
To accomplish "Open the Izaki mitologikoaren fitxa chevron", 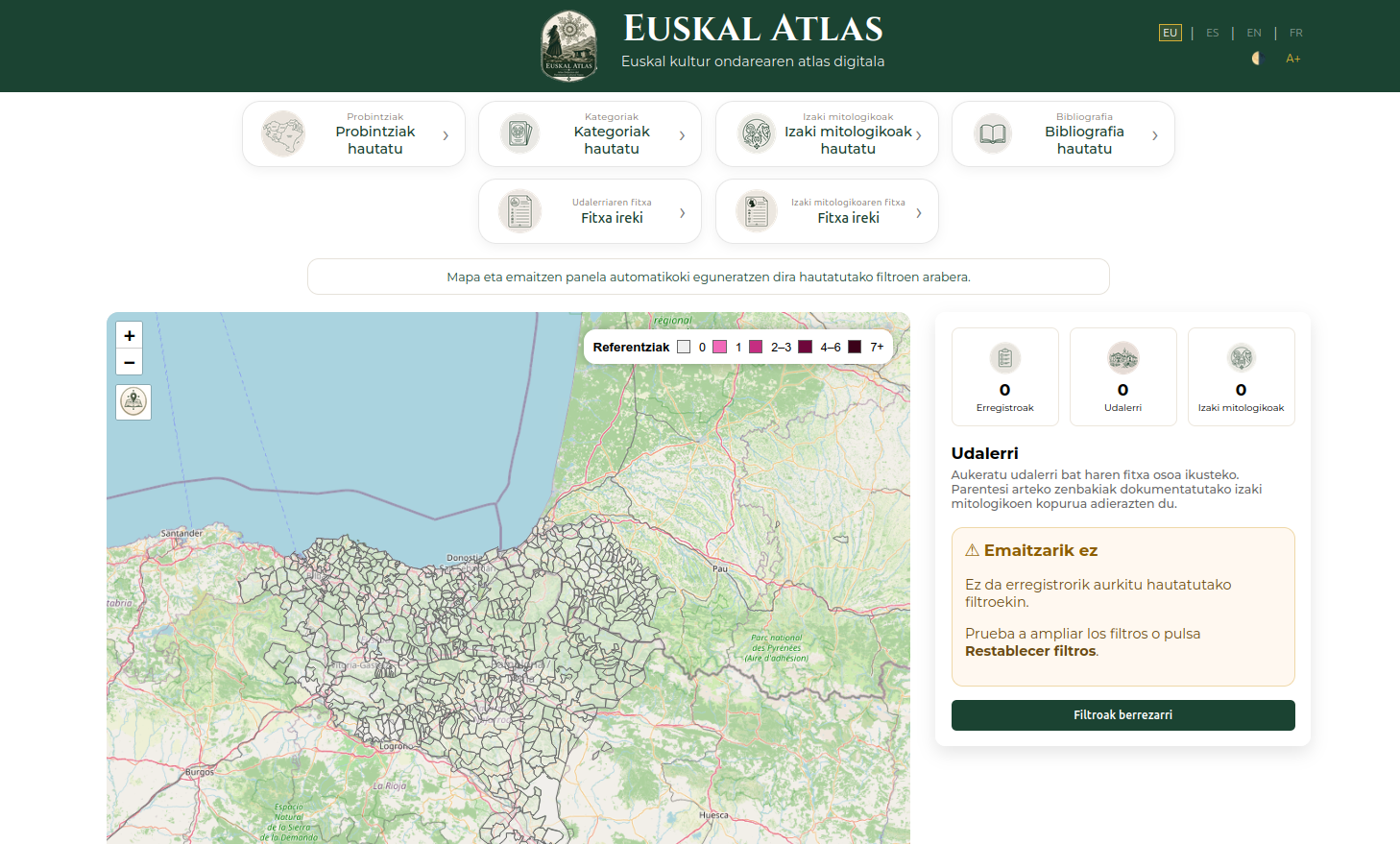I will click(x=918, y=213).
